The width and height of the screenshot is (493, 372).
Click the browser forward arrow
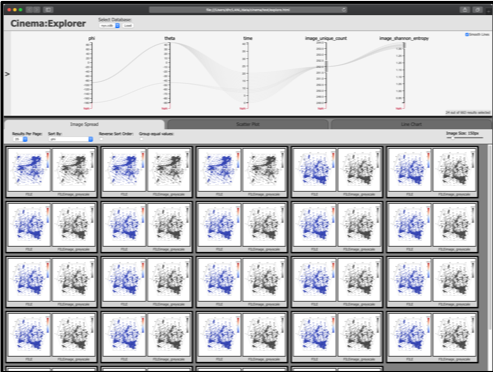37,10
